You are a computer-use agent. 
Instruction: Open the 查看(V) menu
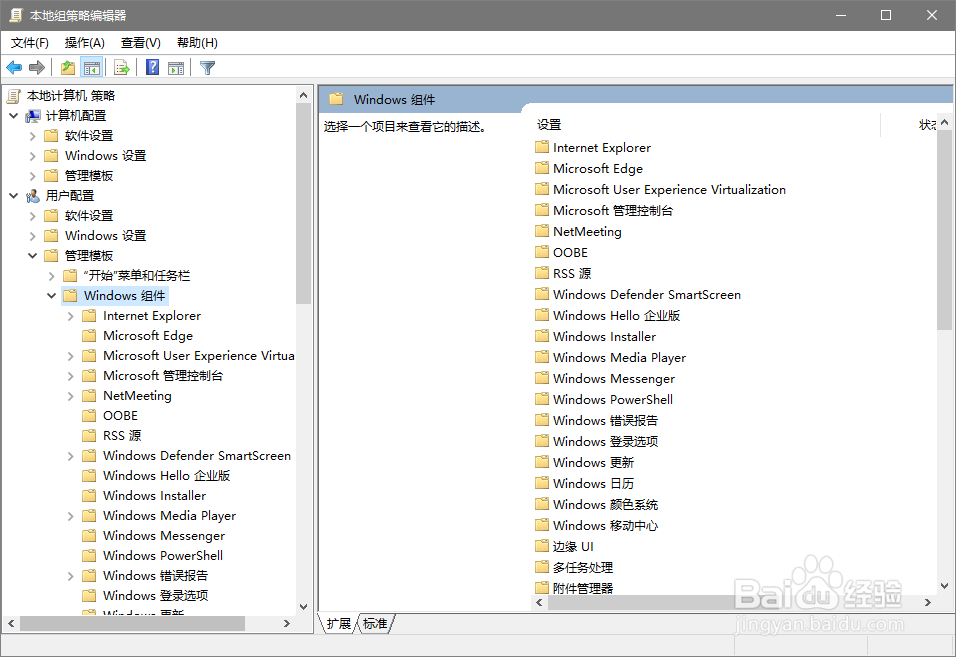tap(141, 43)
